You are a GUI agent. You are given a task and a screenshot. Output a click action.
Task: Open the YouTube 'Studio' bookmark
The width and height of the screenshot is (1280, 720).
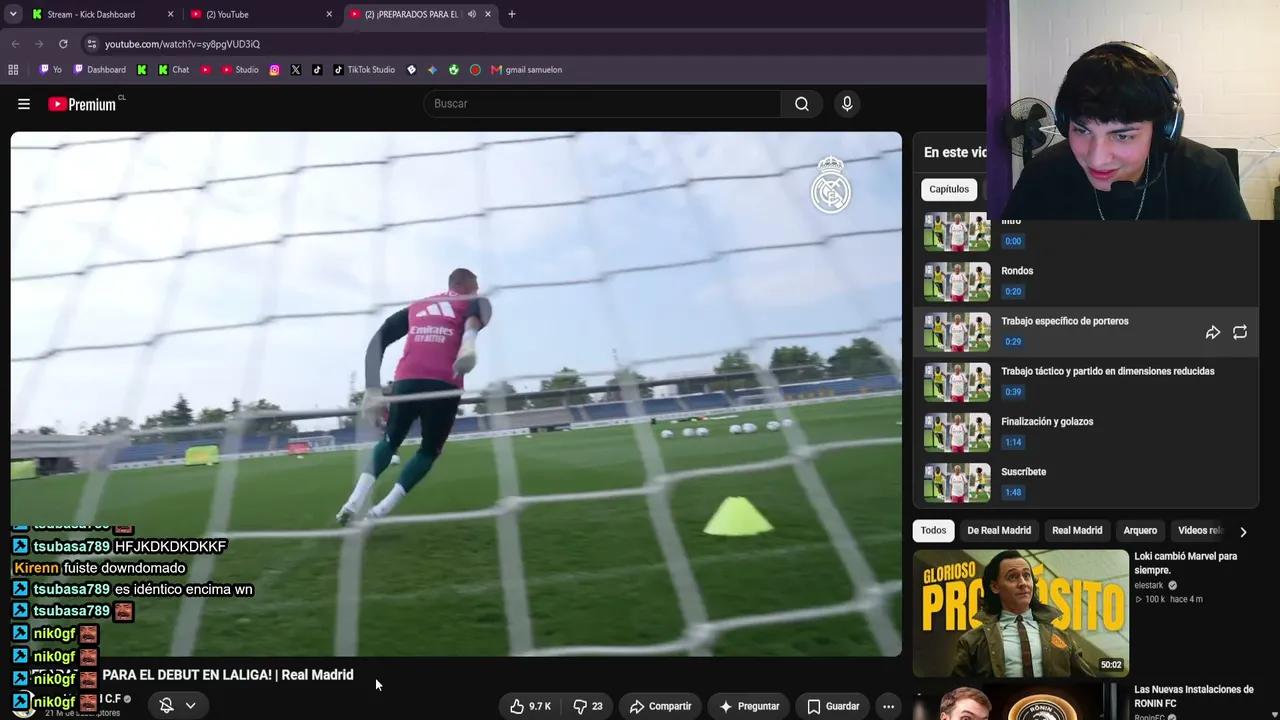coord(240,70)
